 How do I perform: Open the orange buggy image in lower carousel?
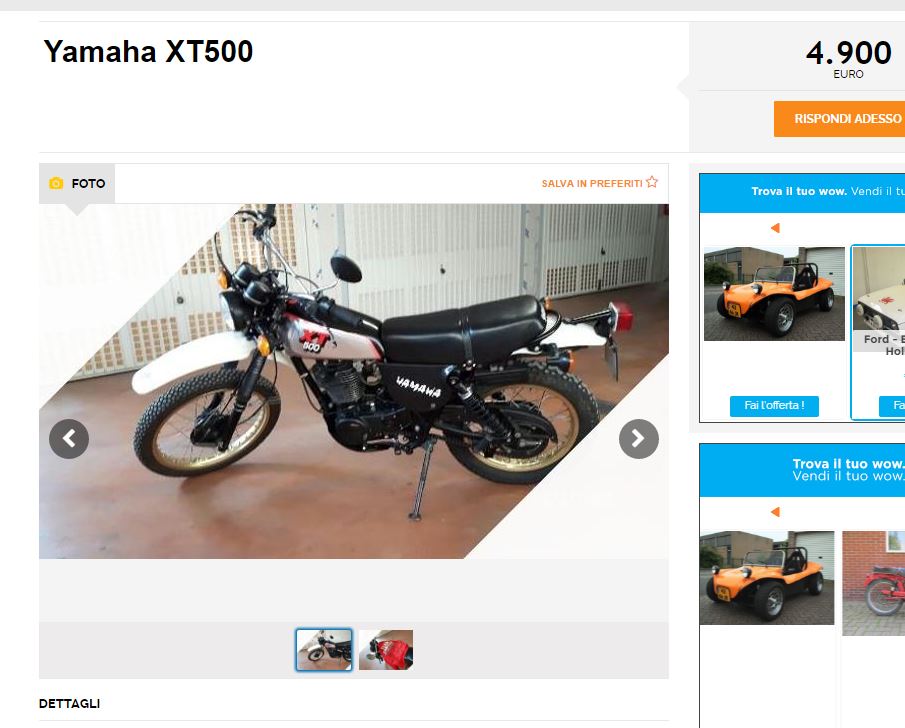click(766, 578)
